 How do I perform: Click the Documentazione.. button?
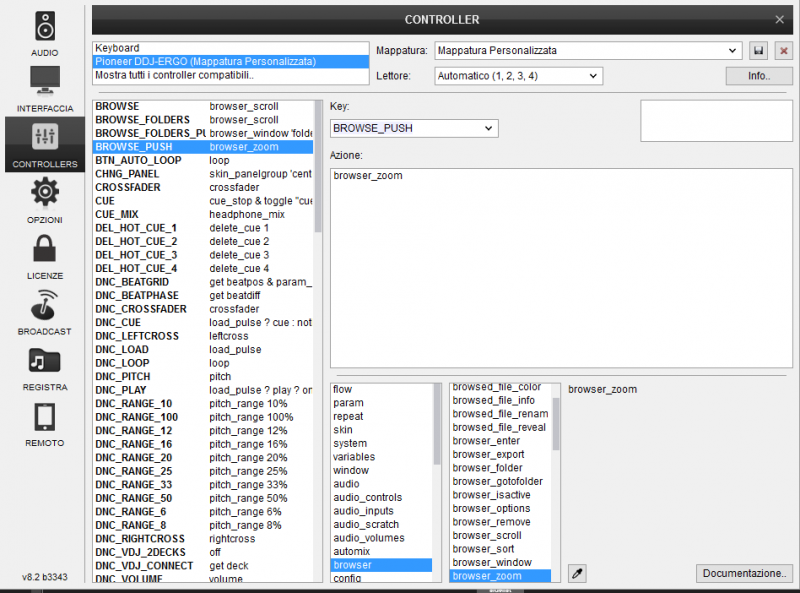click(745, 573)
